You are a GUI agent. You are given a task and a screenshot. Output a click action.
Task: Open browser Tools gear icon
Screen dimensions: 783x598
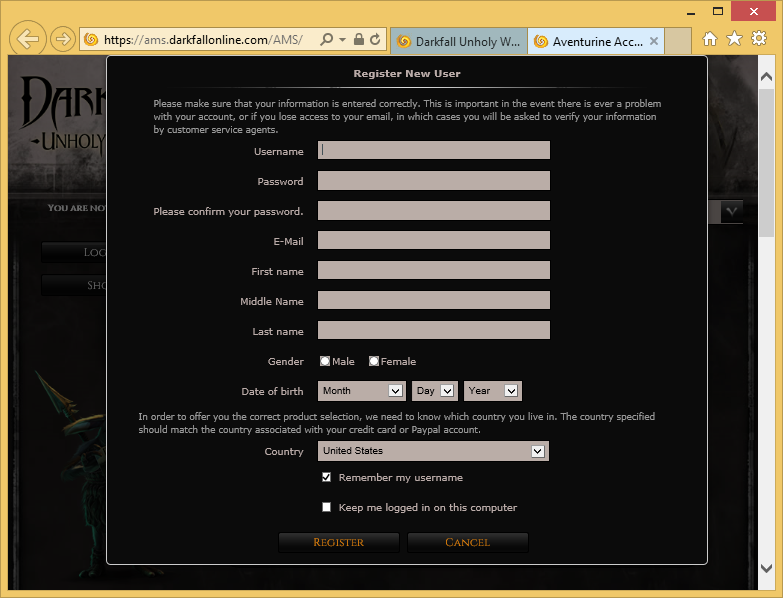click(x=759, y=38)
